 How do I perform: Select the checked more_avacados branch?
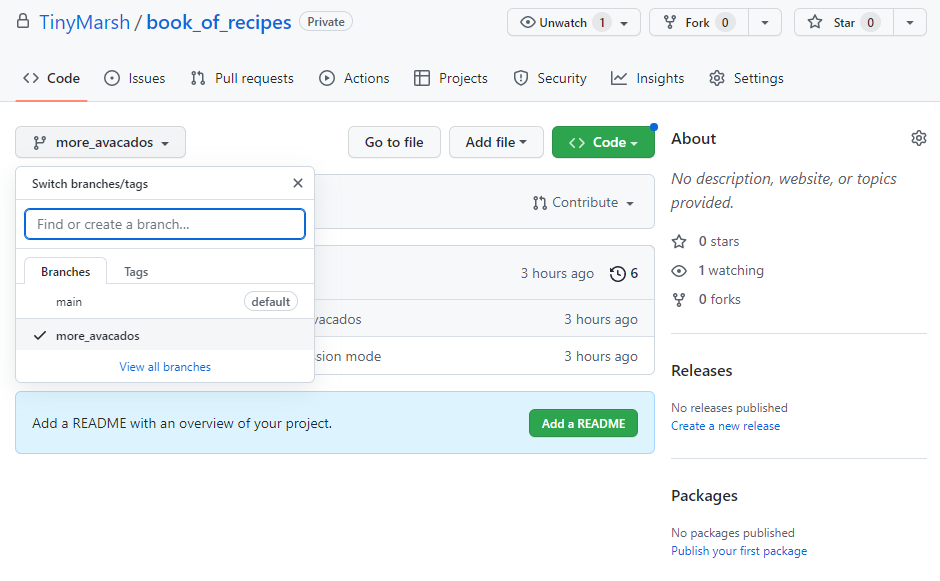[98, 336]
